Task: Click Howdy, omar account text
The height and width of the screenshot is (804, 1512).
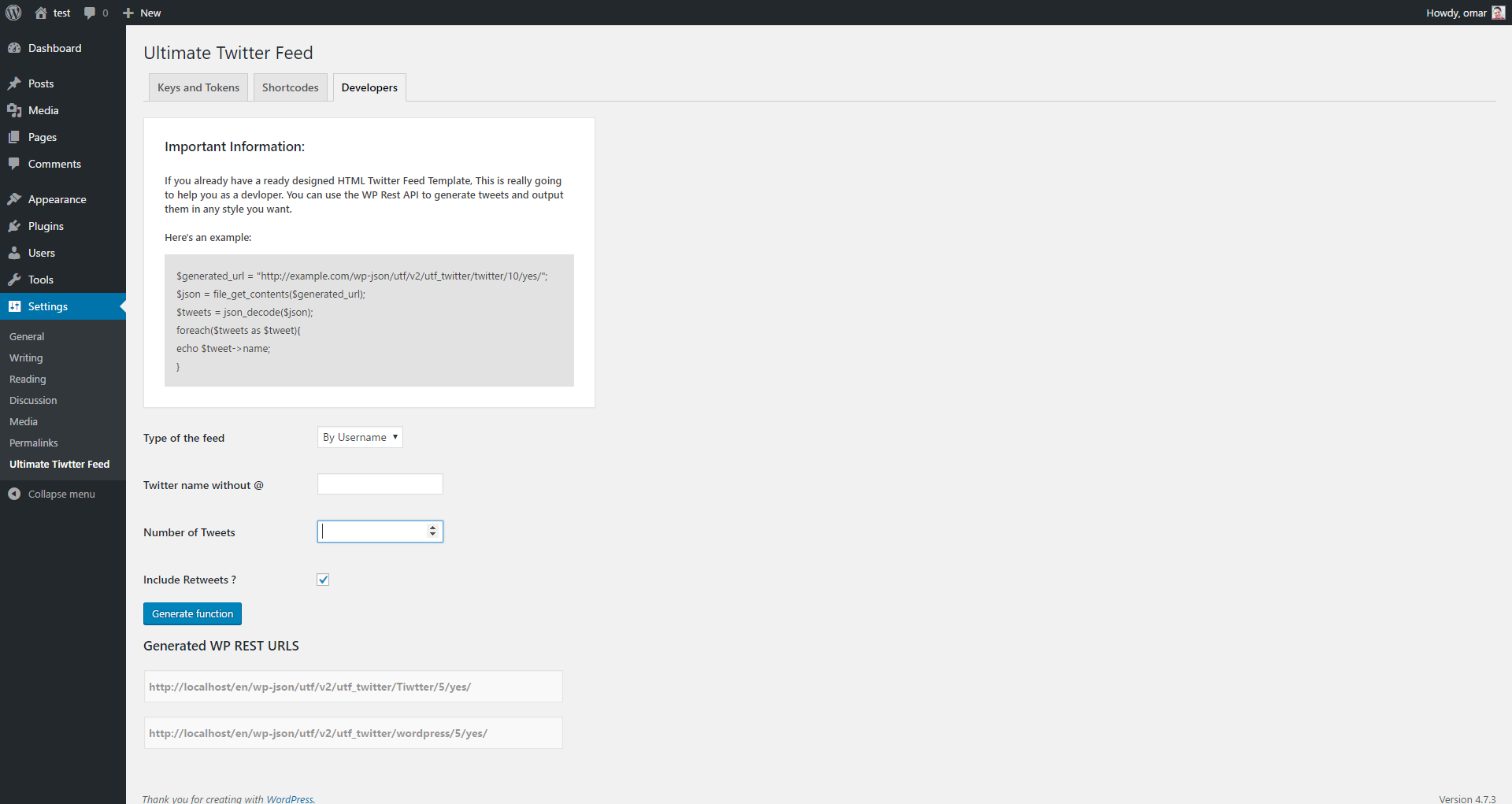Action: 1456,13
